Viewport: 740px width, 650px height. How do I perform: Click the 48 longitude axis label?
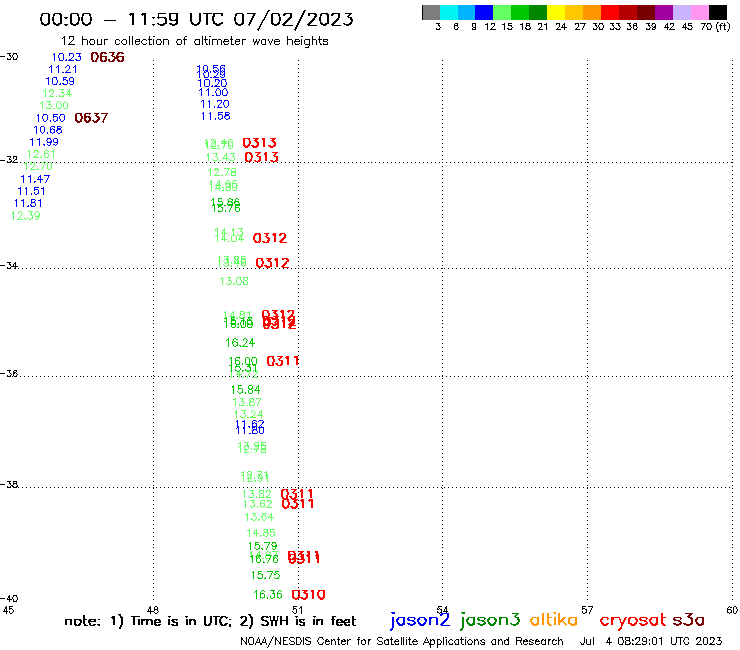tap(153, 610)
